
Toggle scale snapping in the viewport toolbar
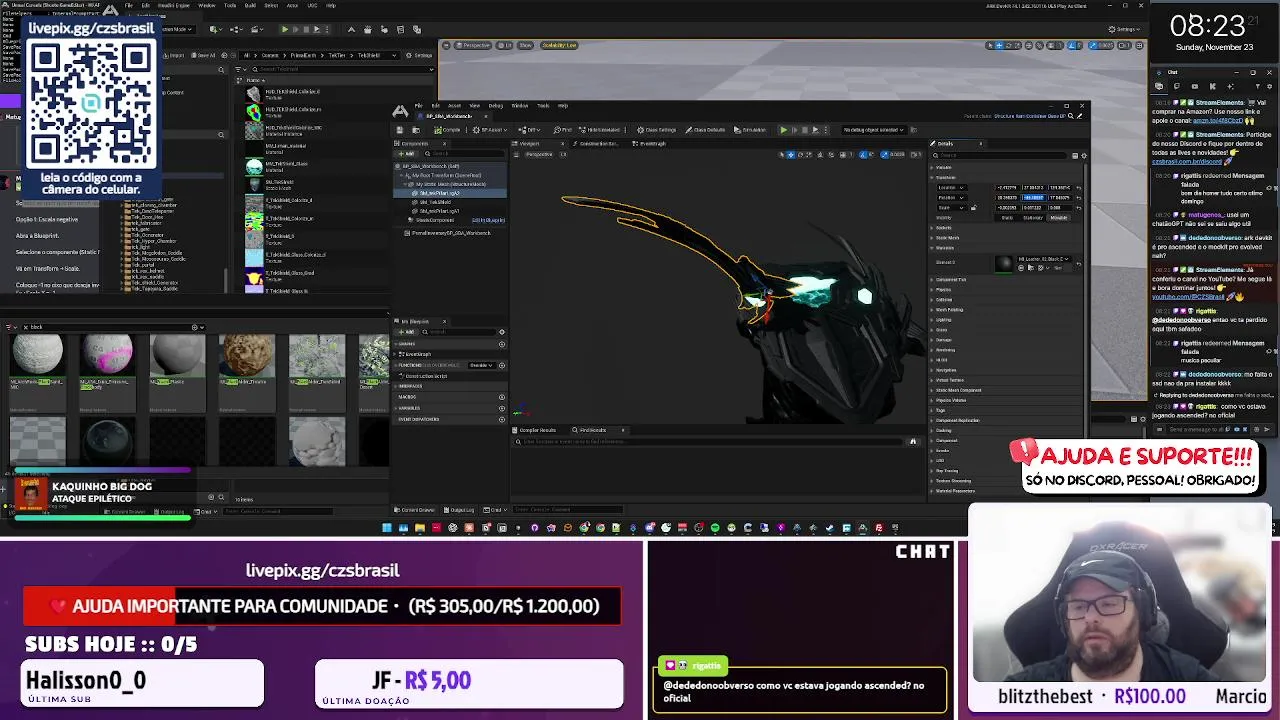(884, 154)
